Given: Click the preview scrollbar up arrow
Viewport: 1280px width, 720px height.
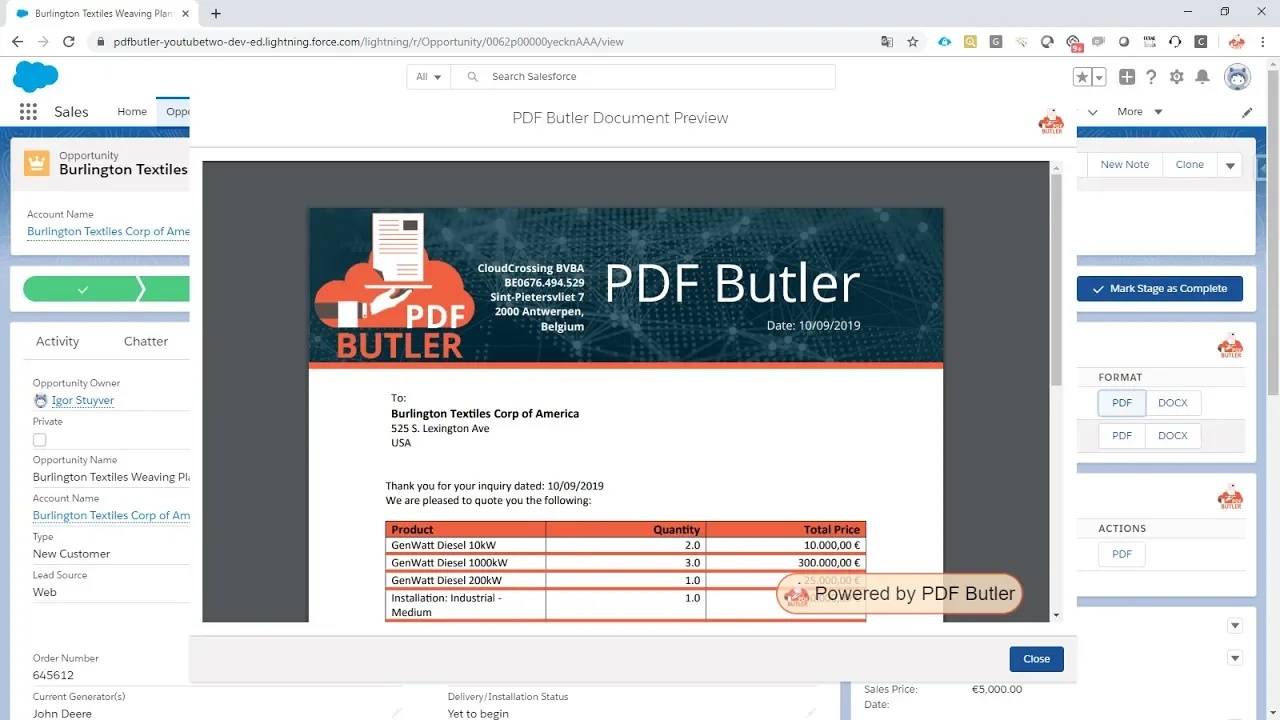Looking at the screenshot, I should click(x=1056, y=168).
